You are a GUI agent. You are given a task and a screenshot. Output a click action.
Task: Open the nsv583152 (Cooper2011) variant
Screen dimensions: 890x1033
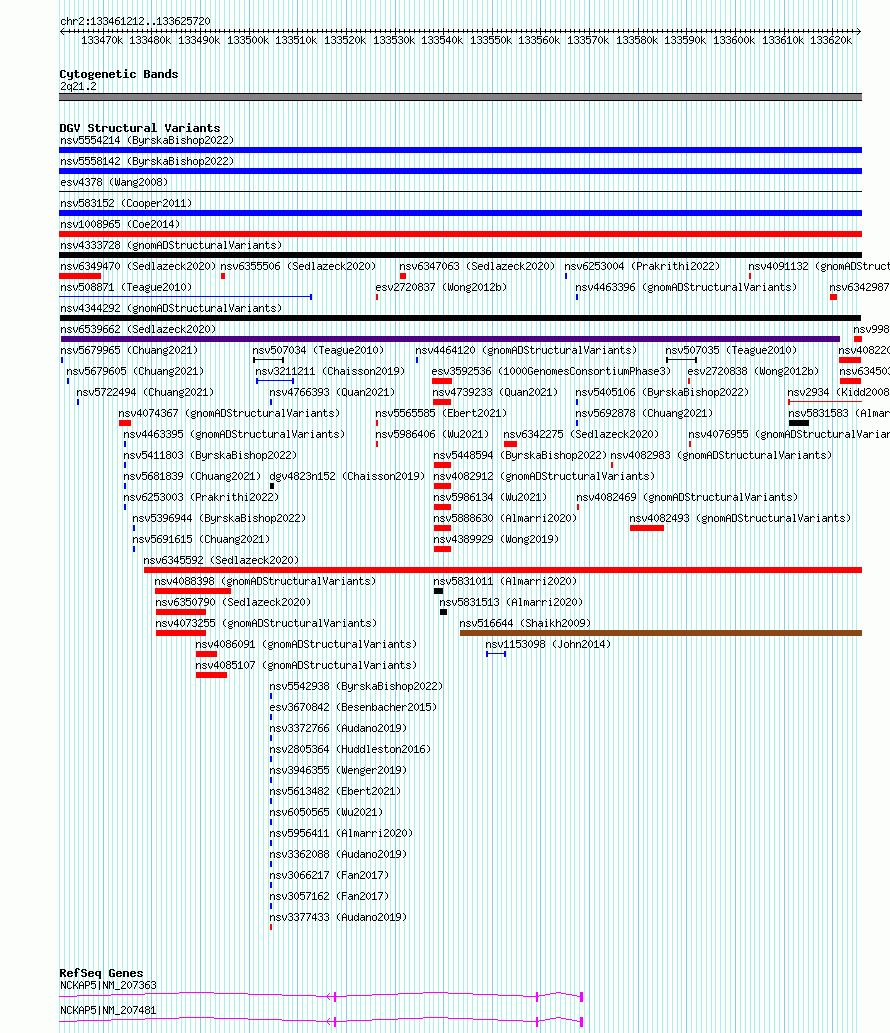(x=126, y=204)
